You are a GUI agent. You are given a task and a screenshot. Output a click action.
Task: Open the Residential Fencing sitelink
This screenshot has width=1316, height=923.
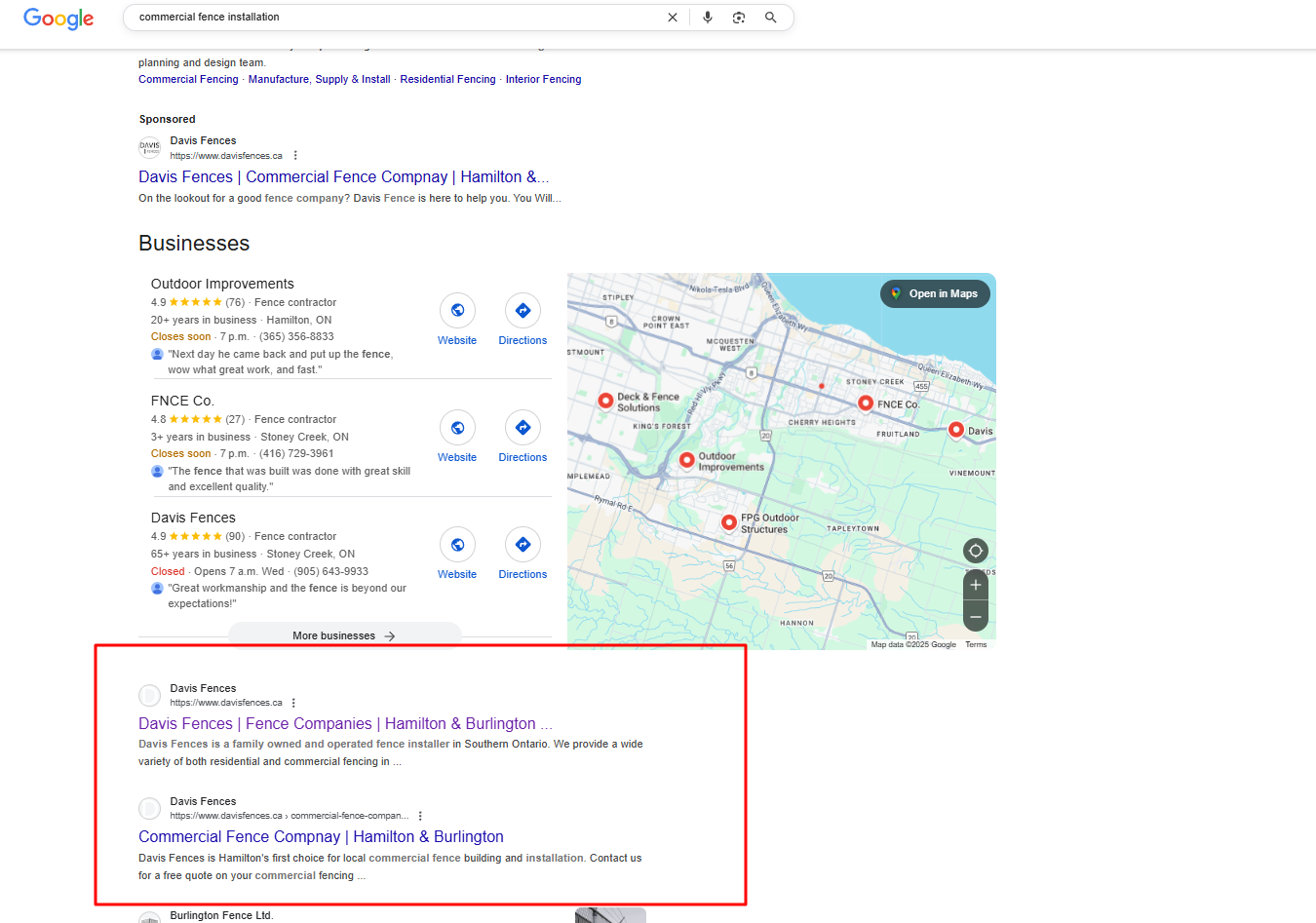[448, 80]
